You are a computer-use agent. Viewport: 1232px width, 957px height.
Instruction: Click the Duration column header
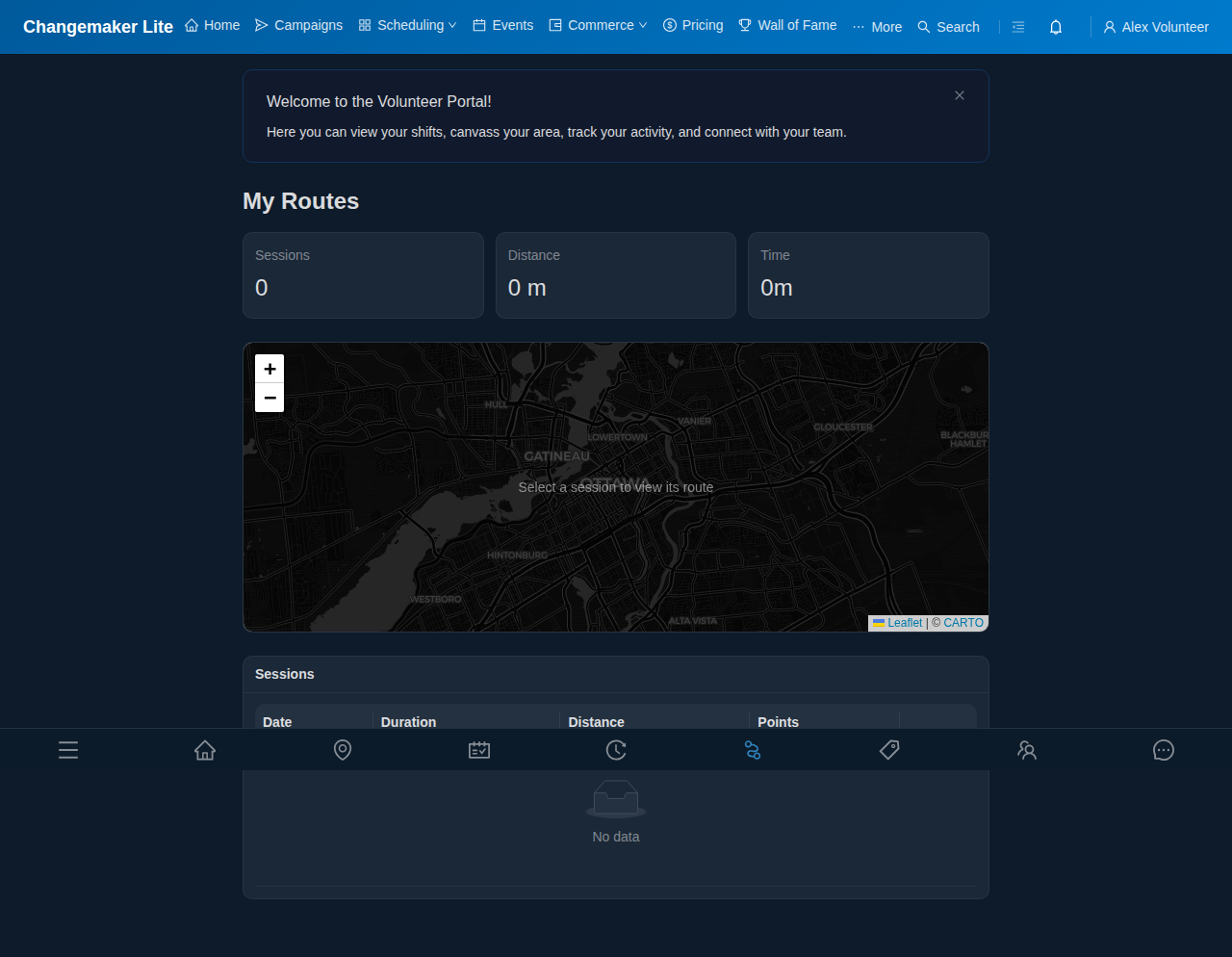click(x=466, y=722)
